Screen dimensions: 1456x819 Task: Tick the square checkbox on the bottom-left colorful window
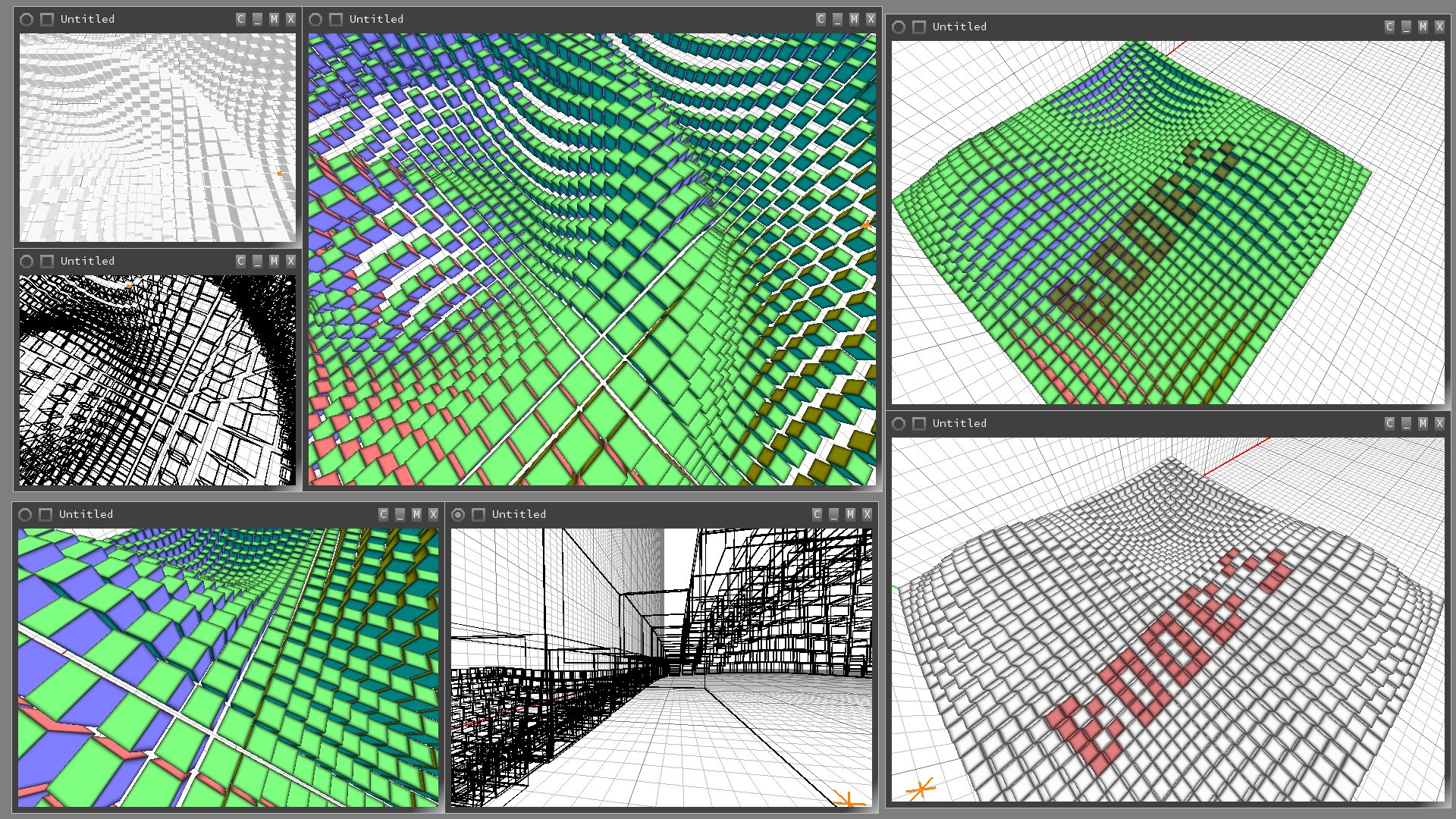[45, 514]
